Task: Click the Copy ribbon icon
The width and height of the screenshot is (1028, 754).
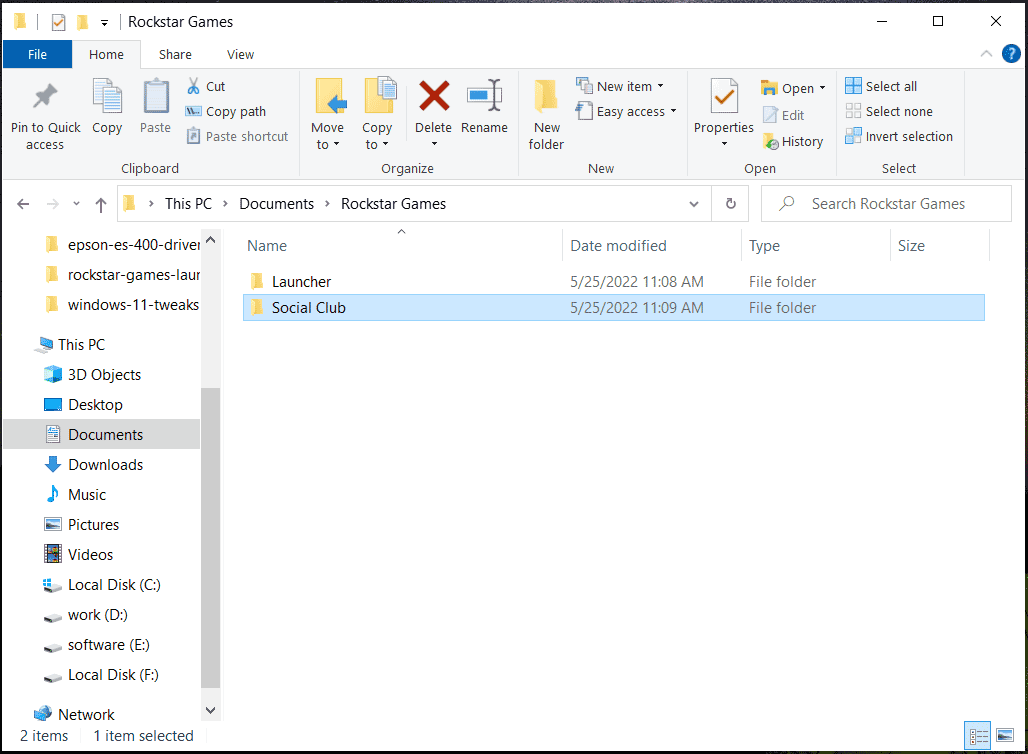Action: 107,96
